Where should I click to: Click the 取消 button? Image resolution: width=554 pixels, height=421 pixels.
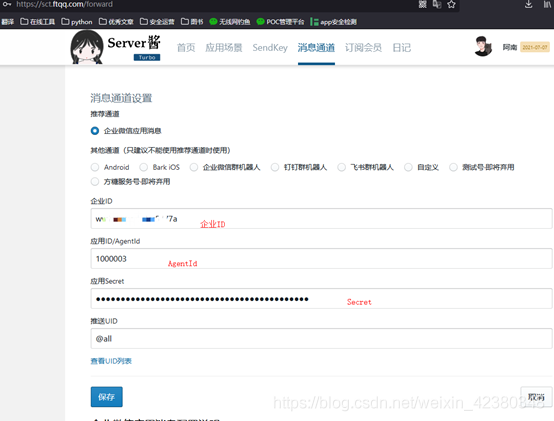tap(536, 397)
